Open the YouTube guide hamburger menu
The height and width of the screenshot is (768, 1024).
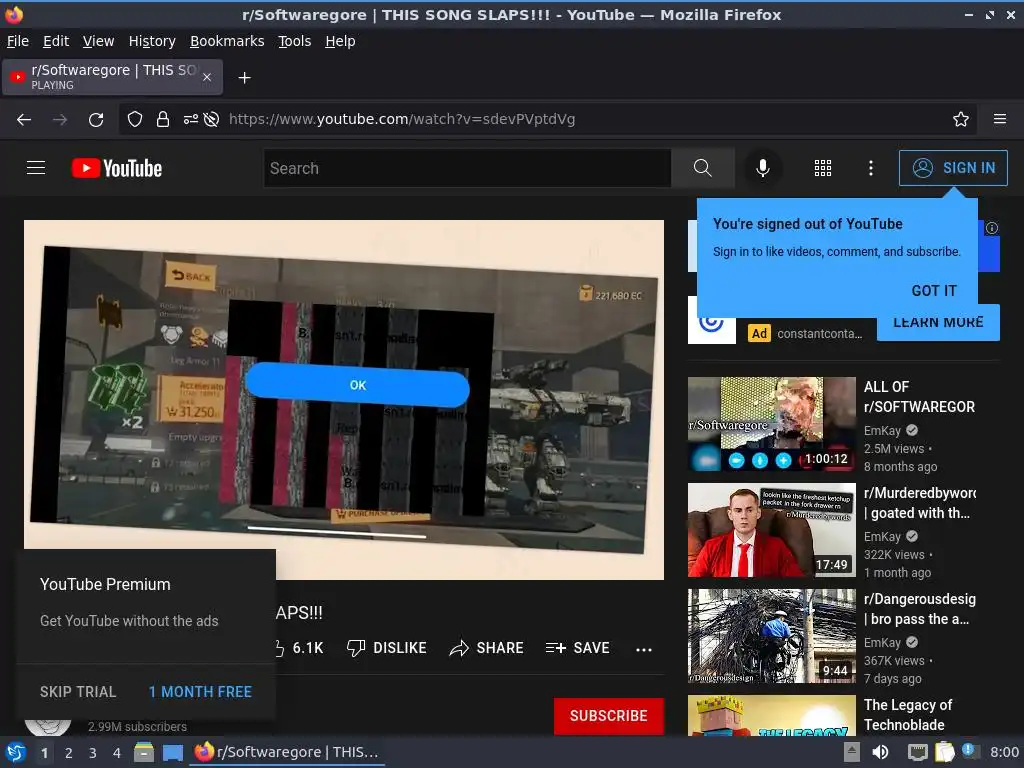pos(36,168)
